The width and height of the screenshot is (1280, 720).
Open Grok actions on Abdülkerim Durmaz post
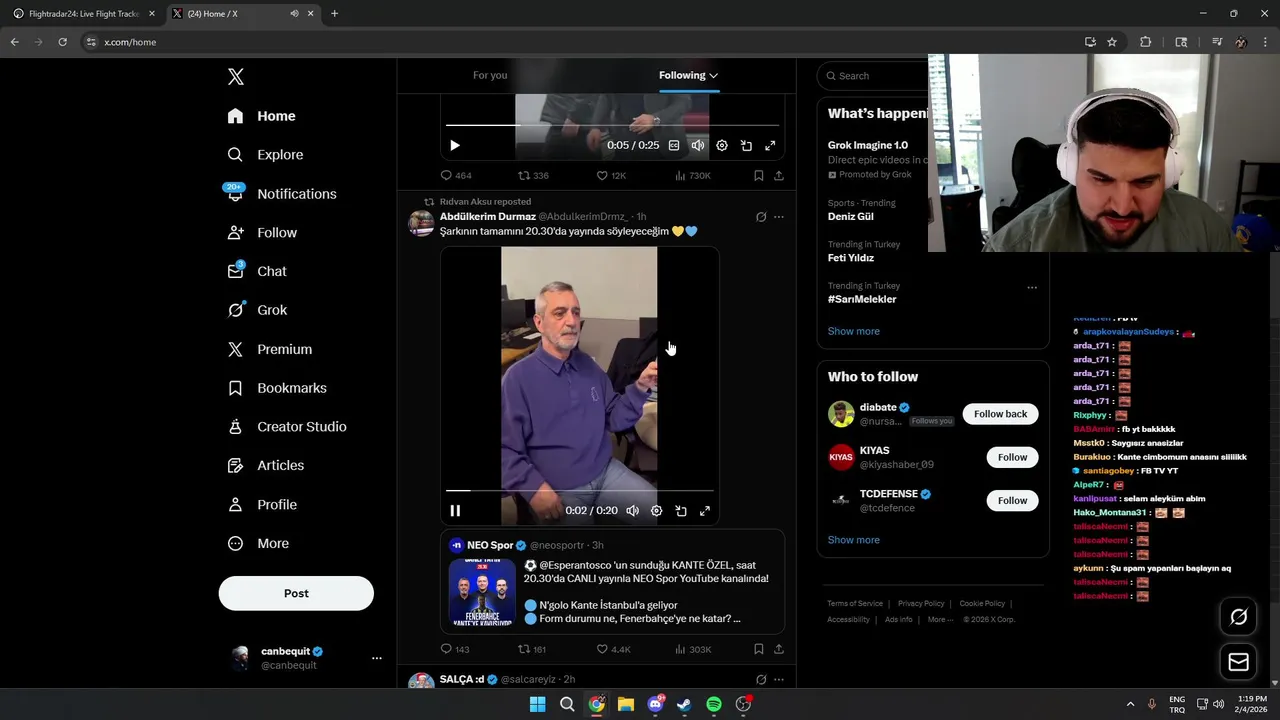click(761, 217)
